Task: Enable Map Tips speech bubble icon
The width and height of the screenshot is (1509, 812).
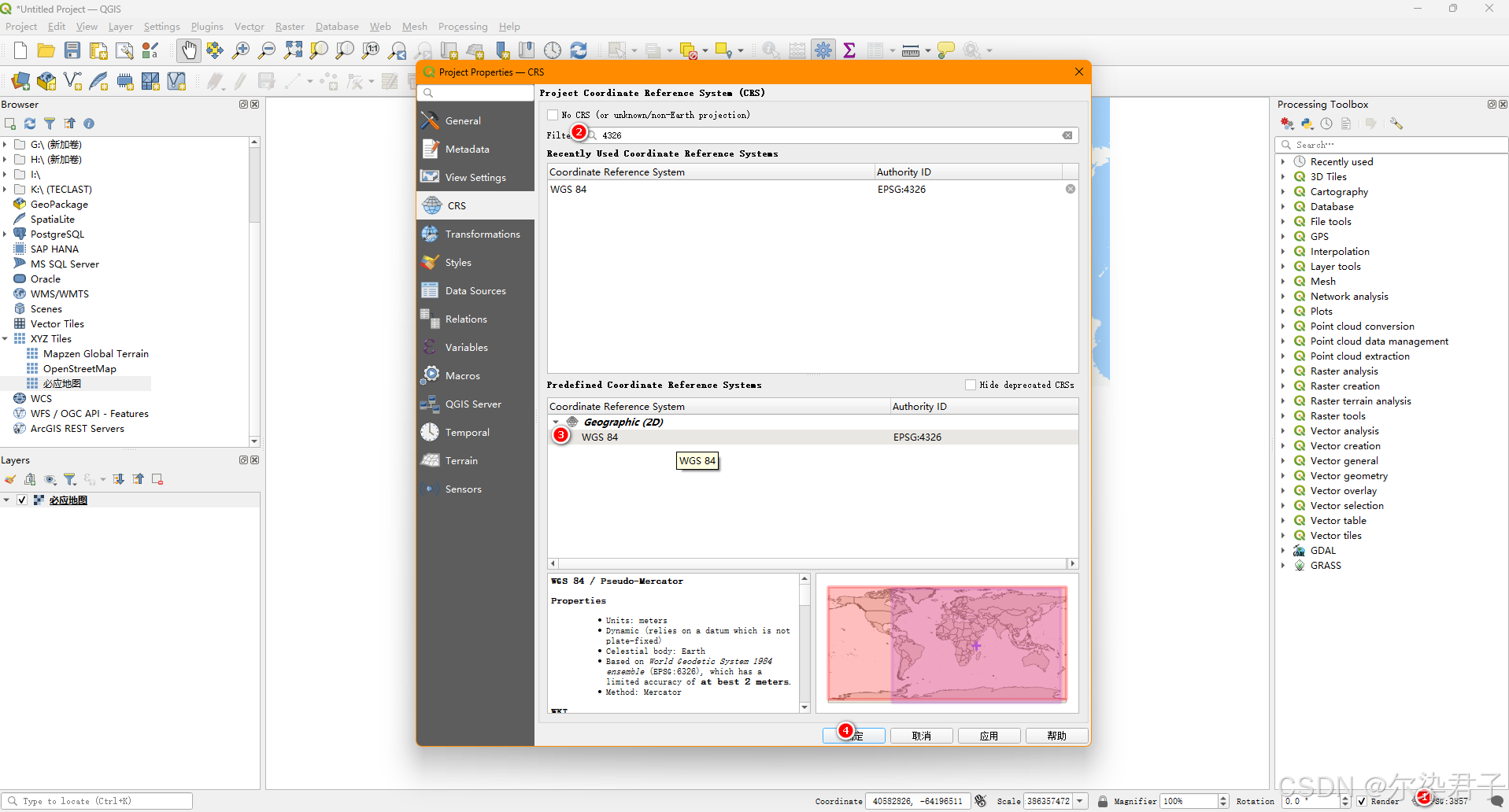Action: click(946, 50)
